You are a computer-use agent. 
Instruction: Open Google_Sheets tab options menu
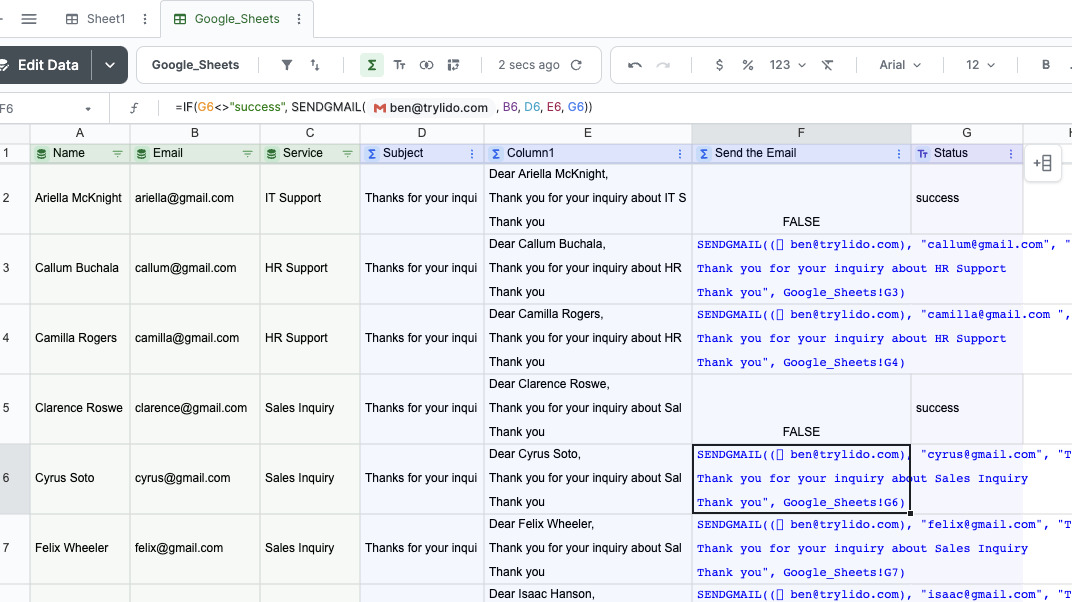[x=299, y=19]
